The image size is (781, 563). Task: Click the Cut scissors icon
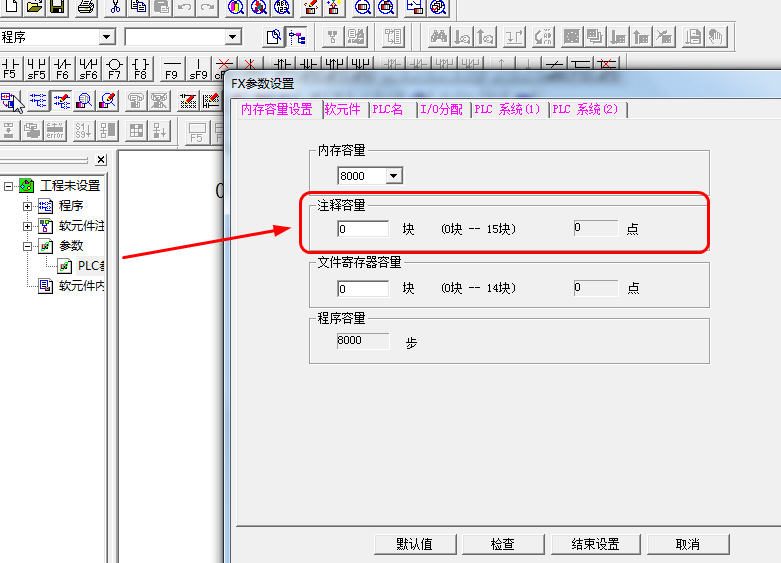(x=115, y=8)
